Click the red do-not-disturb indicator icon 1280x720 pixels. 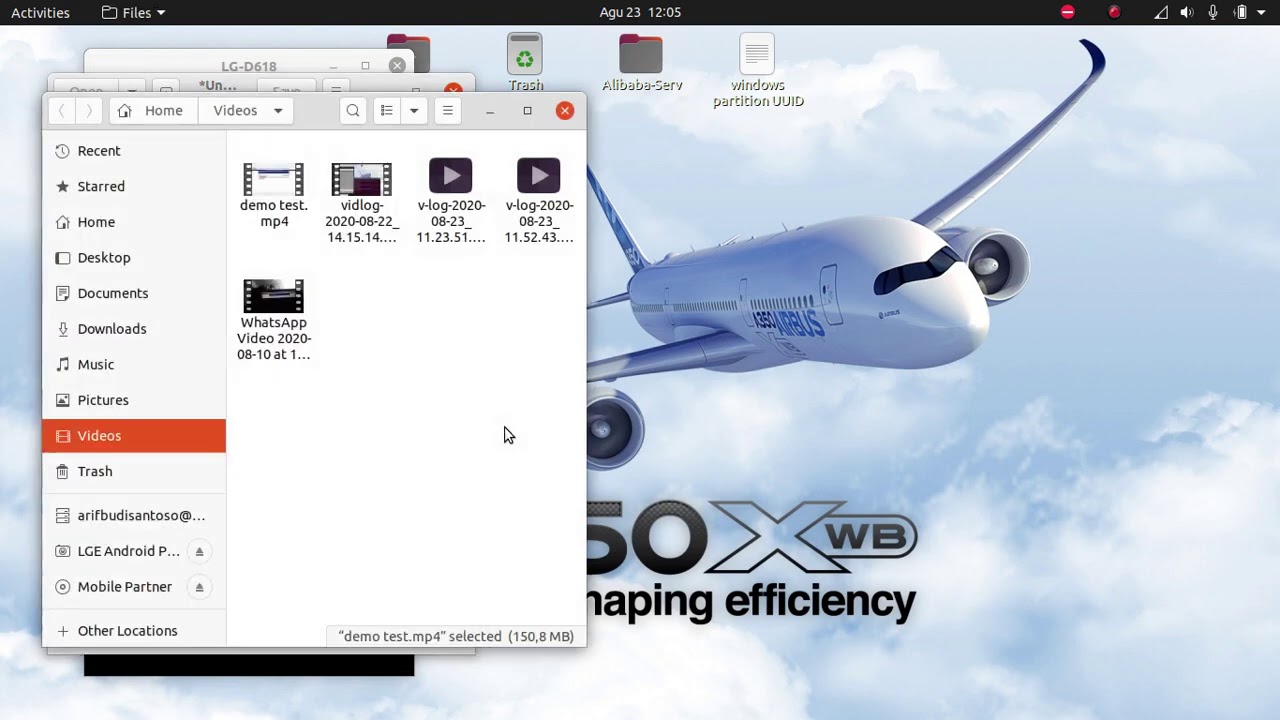coord(1068,12)
